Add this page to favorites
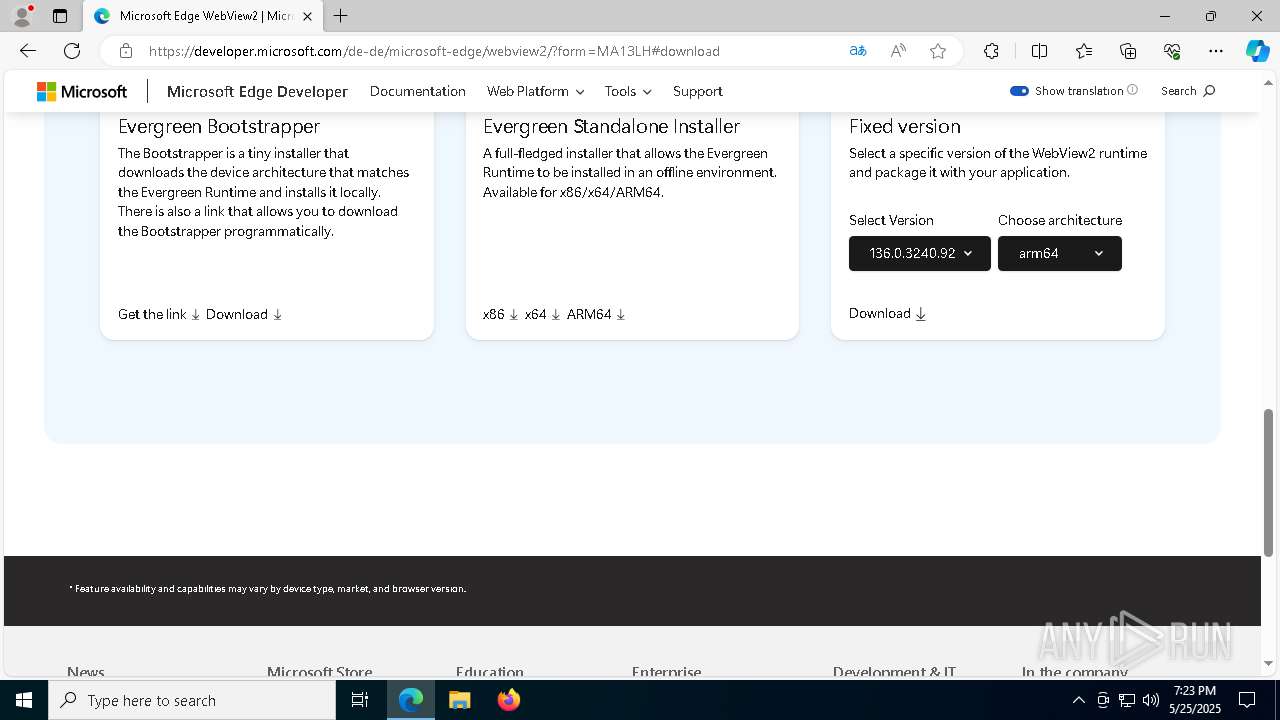This screenshot has height=720, width=1280. coord(938,51)
